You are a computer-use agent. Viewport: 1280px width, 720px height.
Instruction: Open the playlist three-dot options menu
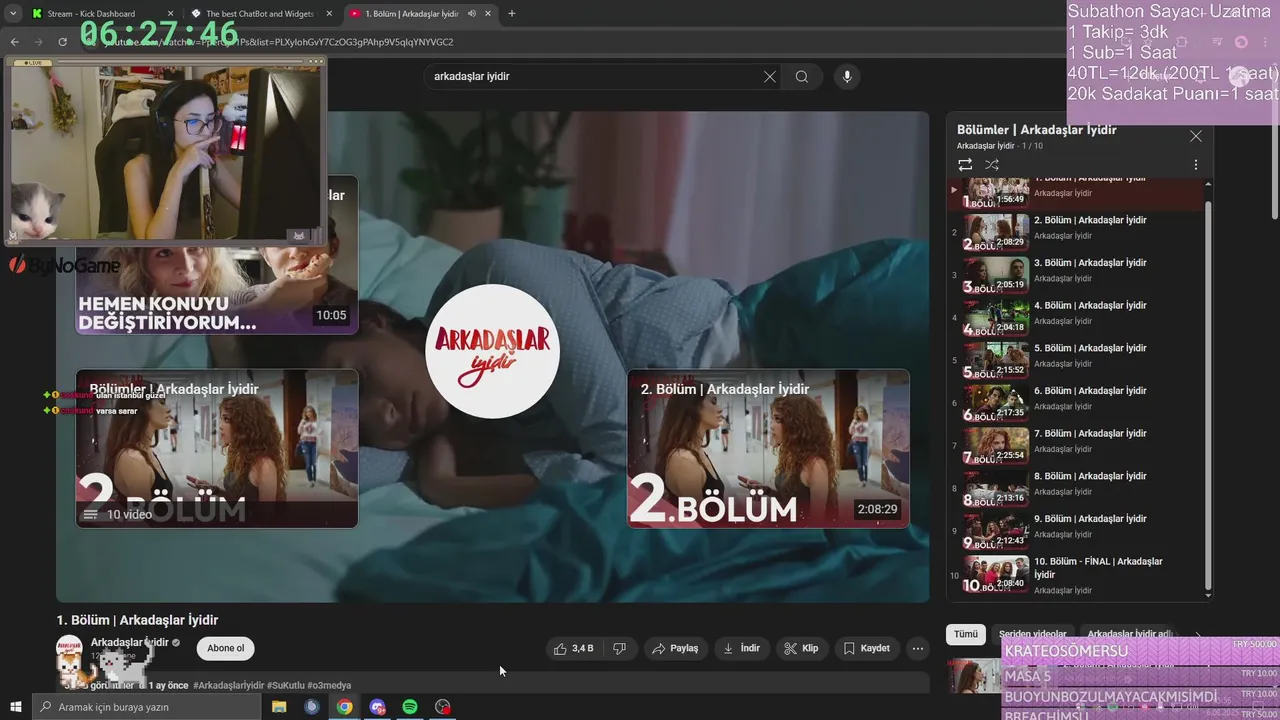(1195, 165)
